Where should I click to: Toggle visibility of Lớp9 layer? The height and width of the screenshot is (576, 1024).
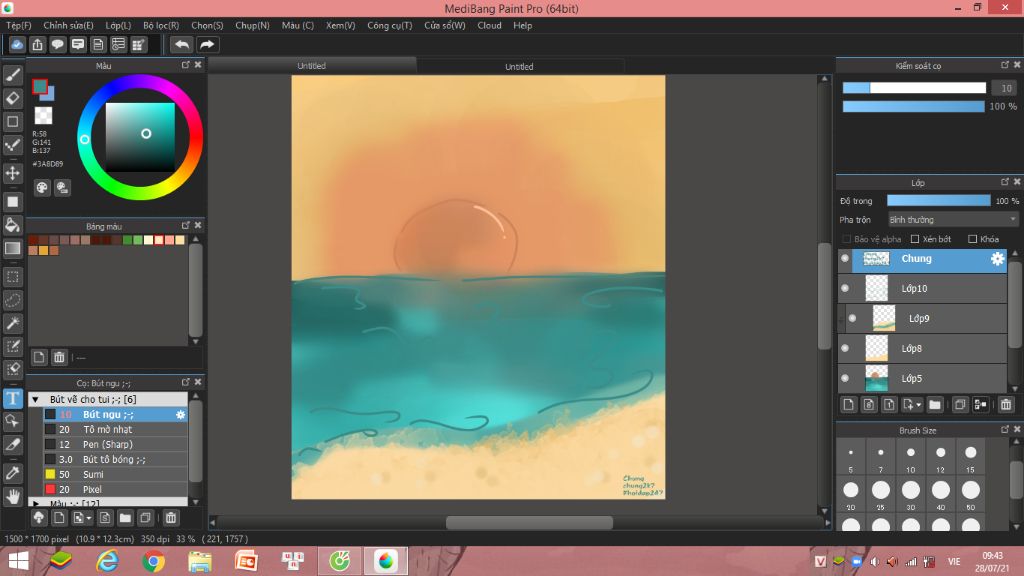point(852,318)
